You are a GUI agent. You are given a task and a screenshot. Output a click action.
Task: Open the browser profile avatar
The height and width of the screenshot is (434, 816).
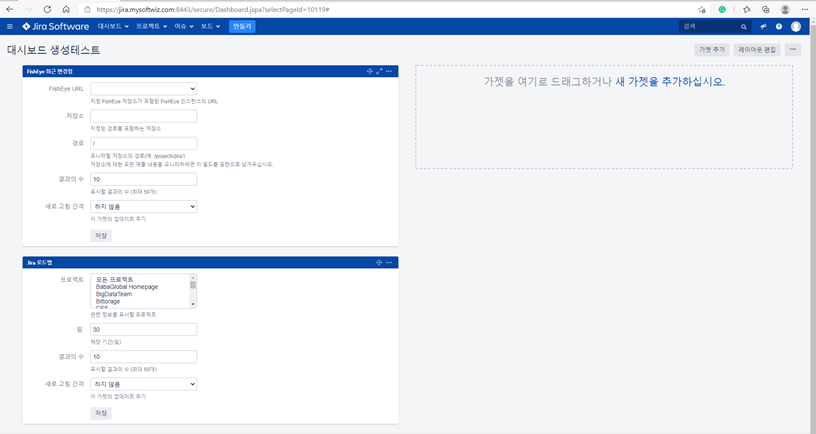click(x=785, y=9)
